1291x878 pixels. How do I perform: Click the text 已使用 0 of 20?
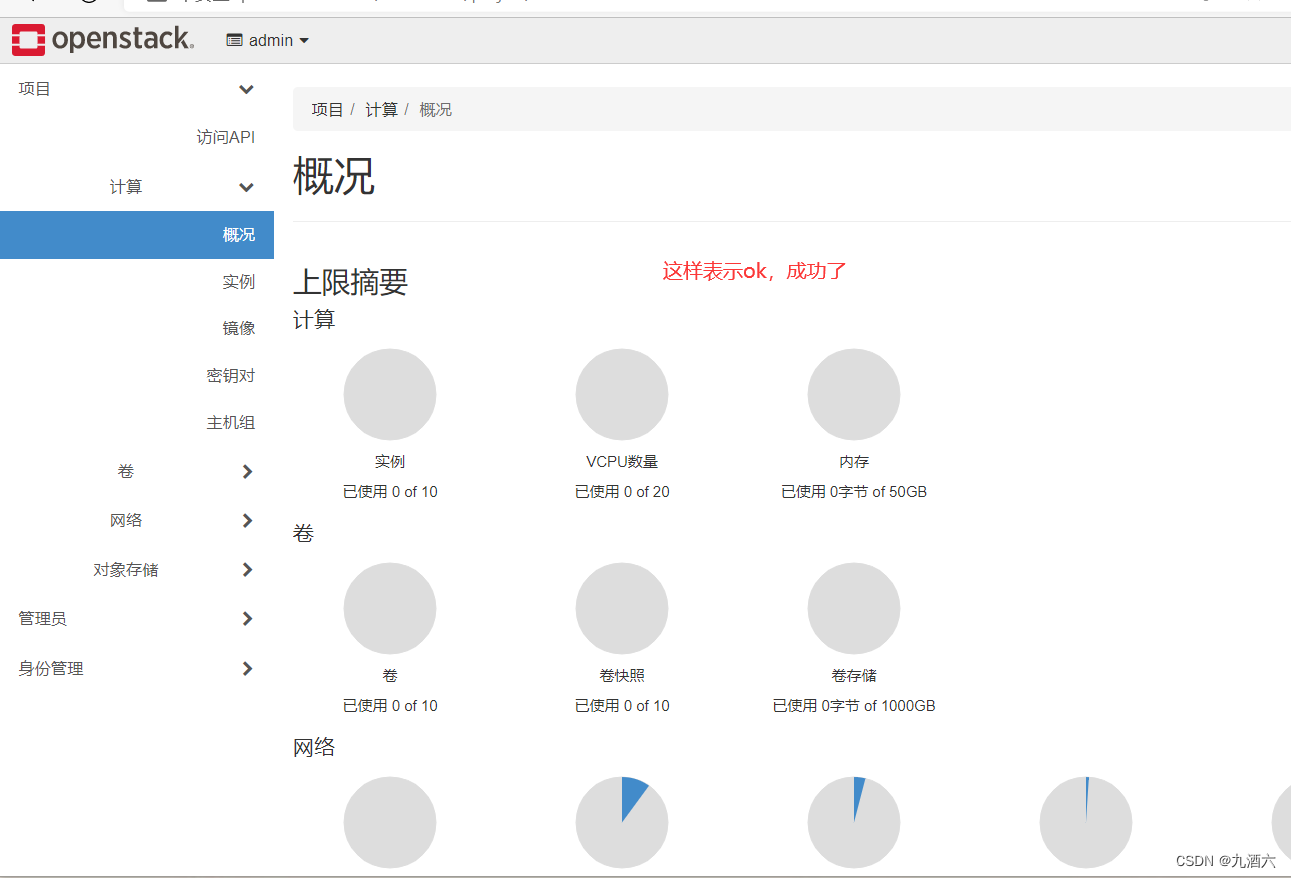[622, 492]
